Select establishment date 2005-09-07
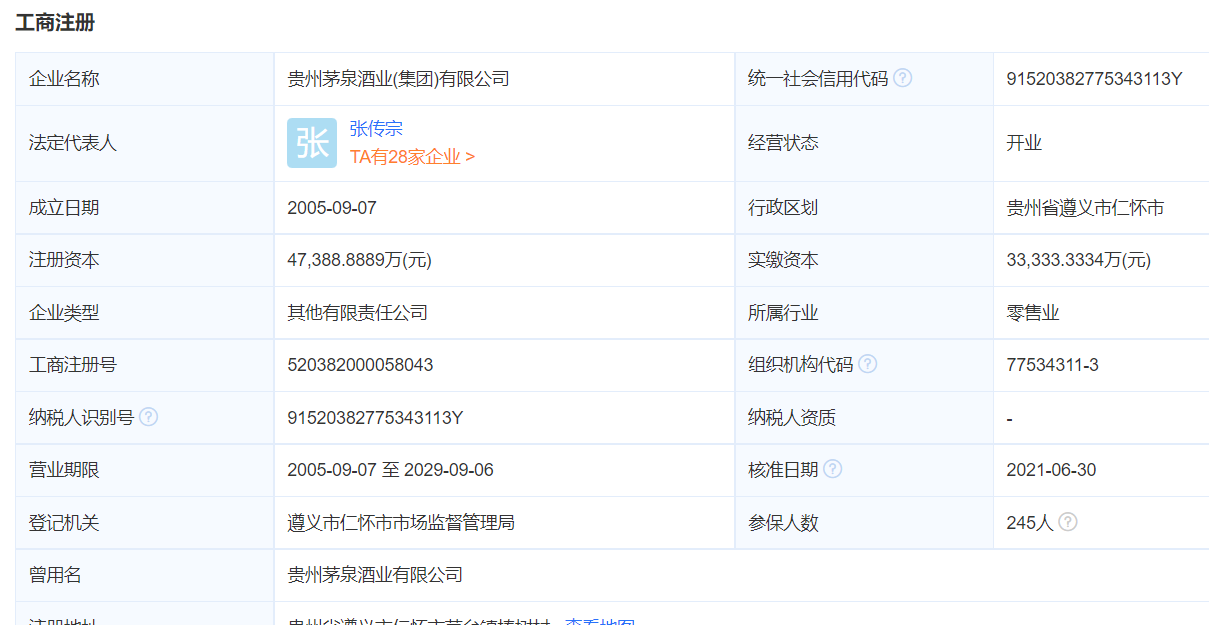The width and height of the screenshot is (1209, 625). tap(332, 208)
